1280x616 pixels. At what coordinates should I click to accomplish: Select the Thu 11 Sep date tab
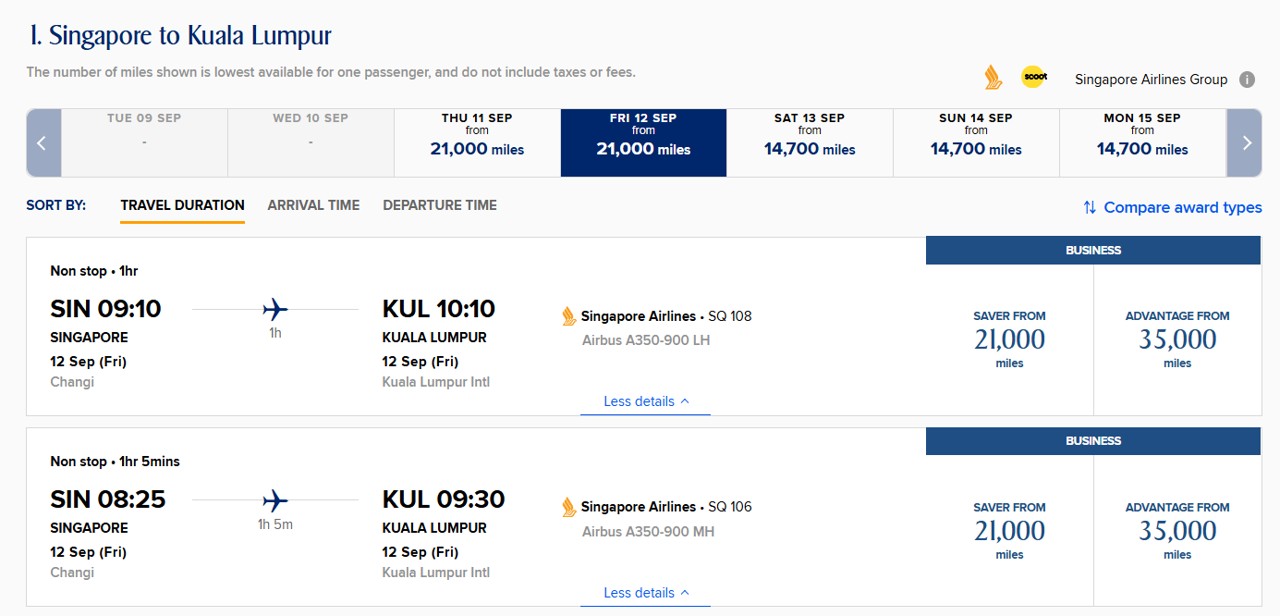pos(477,142)
